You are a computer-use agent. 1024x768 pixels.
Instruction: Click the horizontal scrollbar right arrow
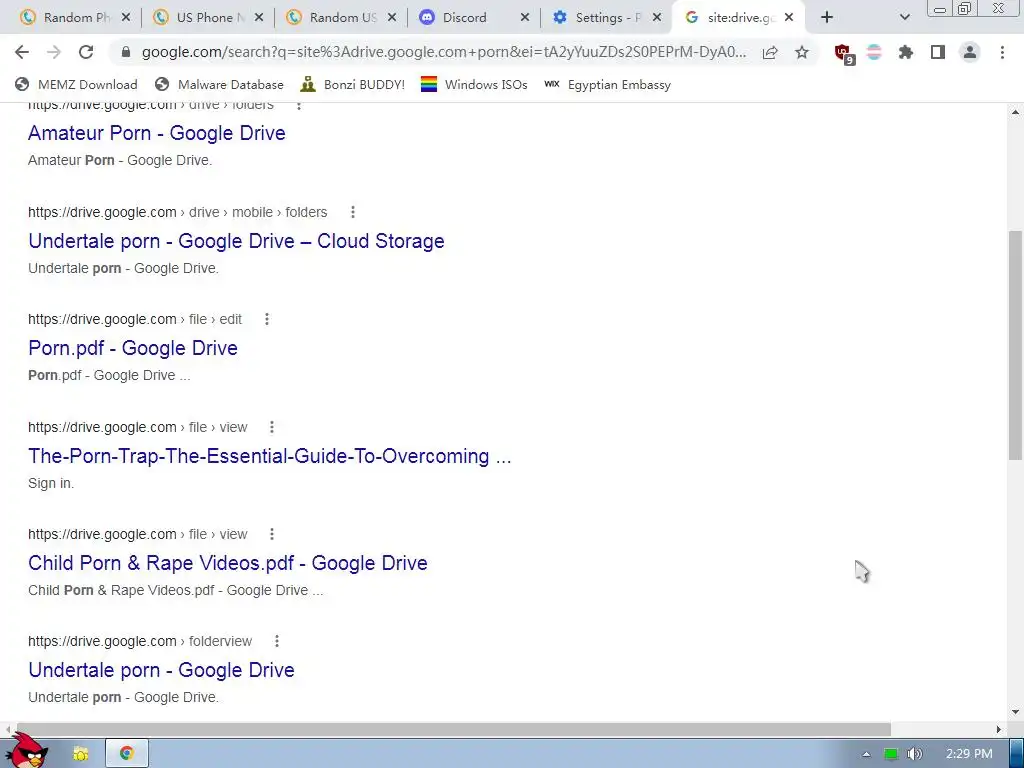point(999,729)
